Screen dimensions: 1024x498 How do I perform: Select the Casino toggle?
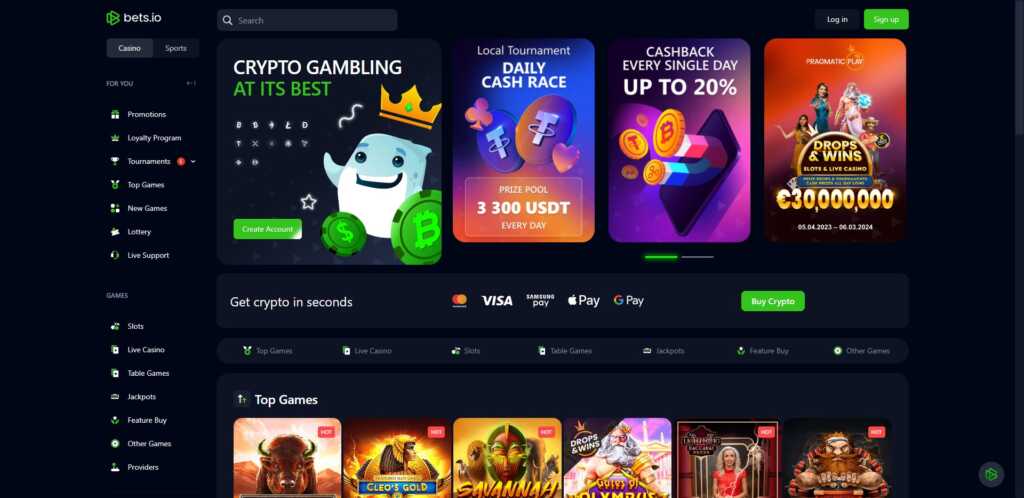pyautogui.click(x=129, y=48)
